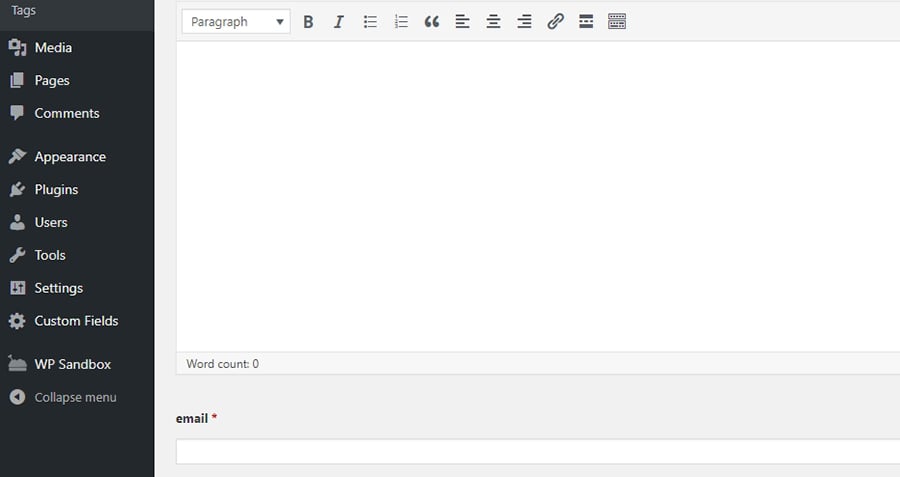Click the Media camera icon

(17, 48)
